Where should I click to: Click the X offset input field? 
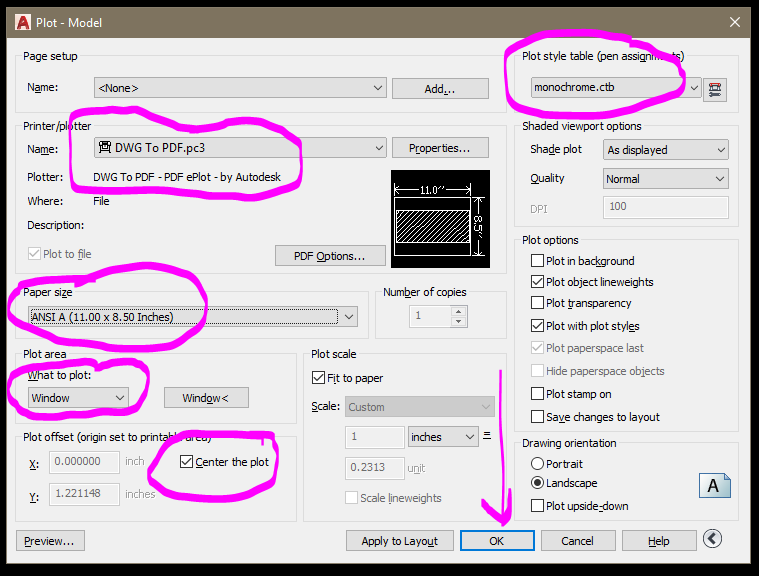pos(84,462)
